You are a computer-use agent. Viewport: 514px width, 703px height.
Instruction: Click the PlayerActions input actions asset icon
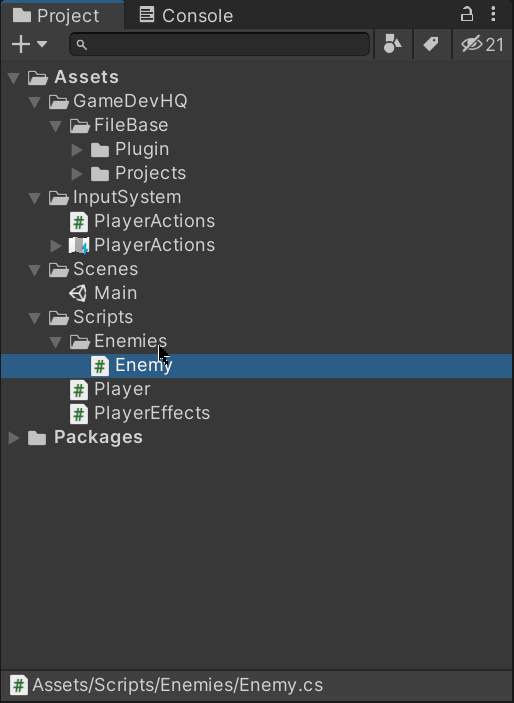coord(79,246)
